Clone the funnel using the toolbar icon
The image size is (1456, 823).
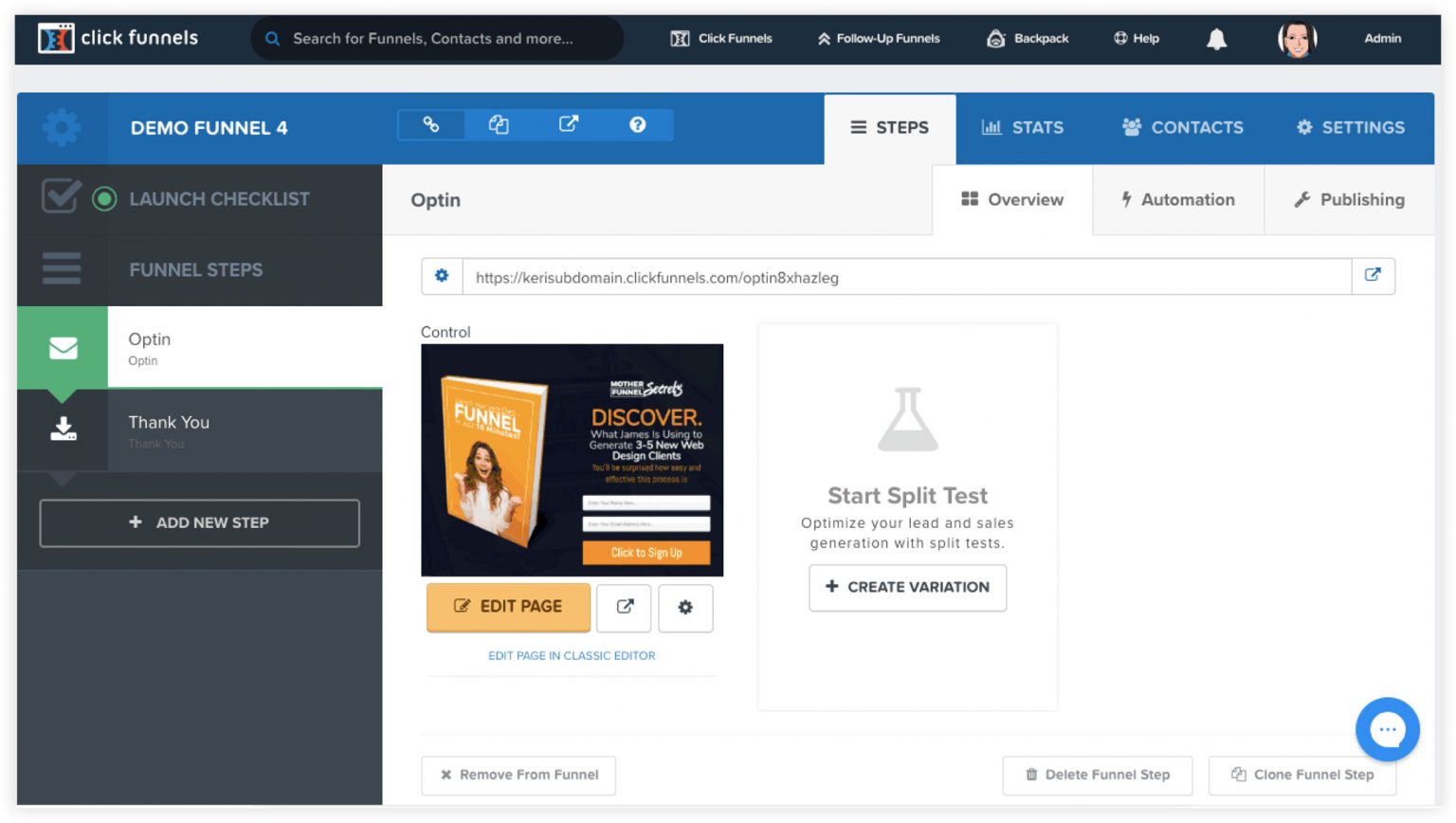click(x=500, y=124)
